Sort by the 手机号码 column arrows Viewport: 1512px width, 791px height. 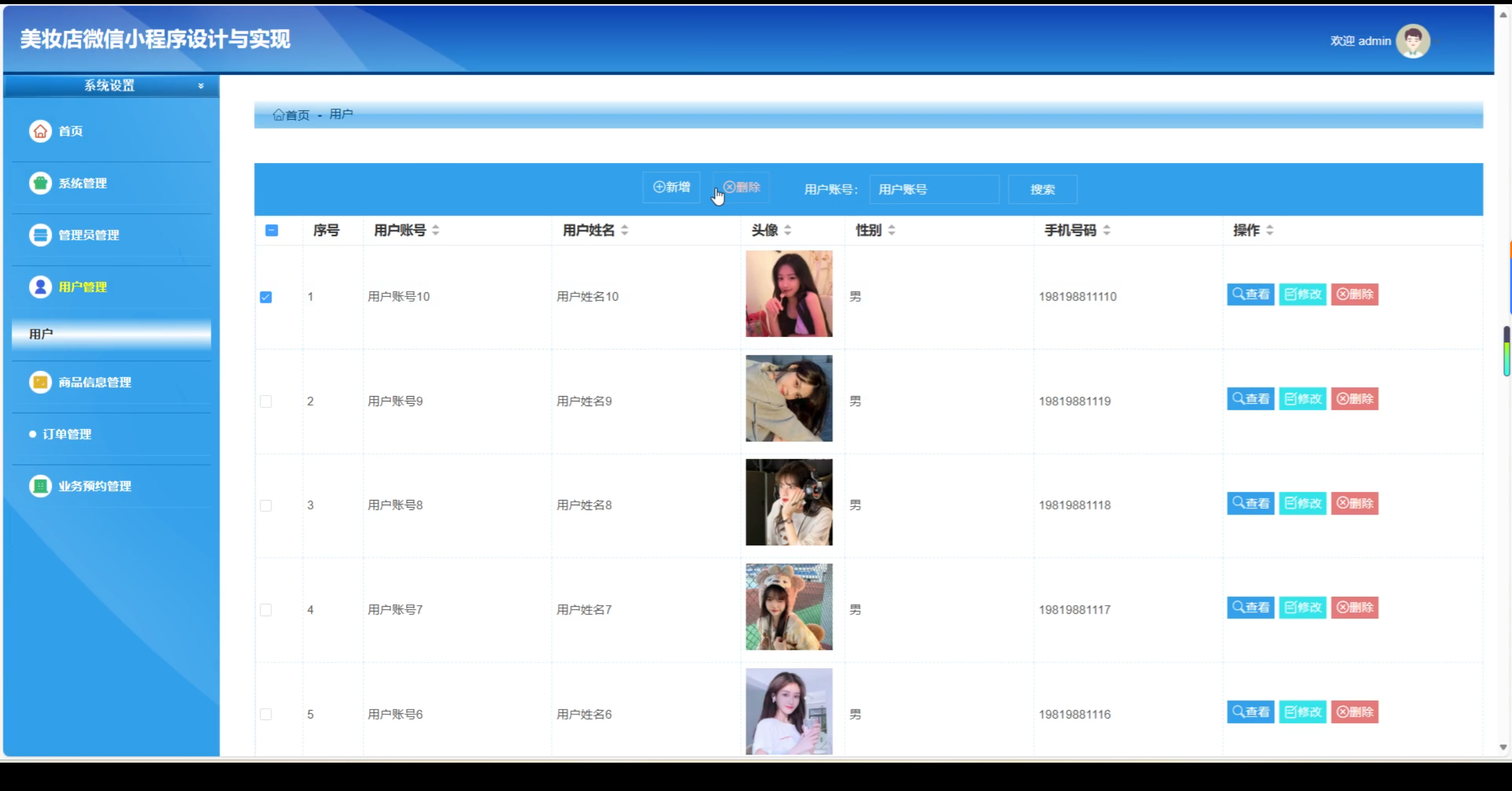(1107, 230)
